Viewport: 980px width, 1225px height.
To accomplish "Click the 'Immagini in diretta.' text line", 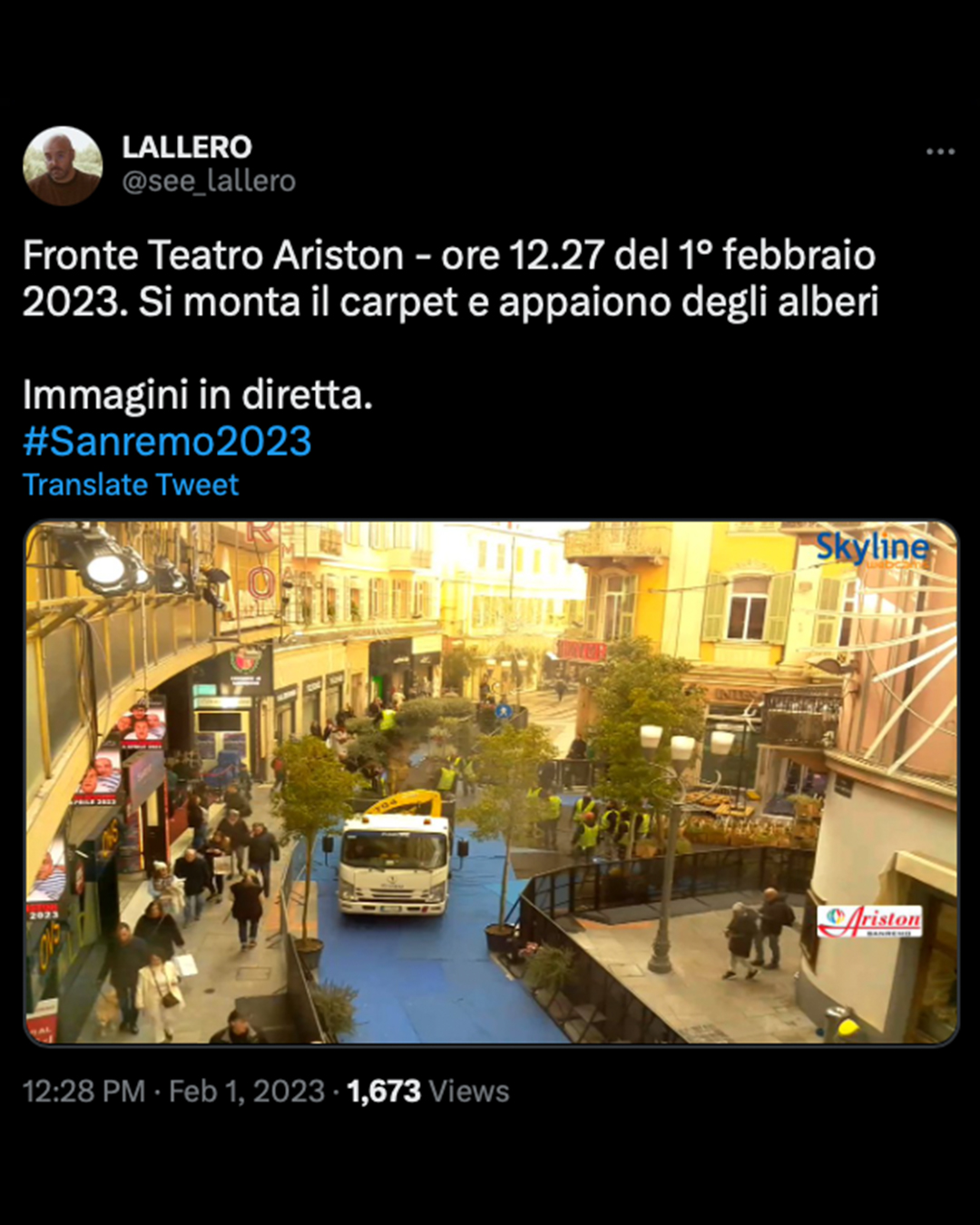I will [x=198, y=395].
